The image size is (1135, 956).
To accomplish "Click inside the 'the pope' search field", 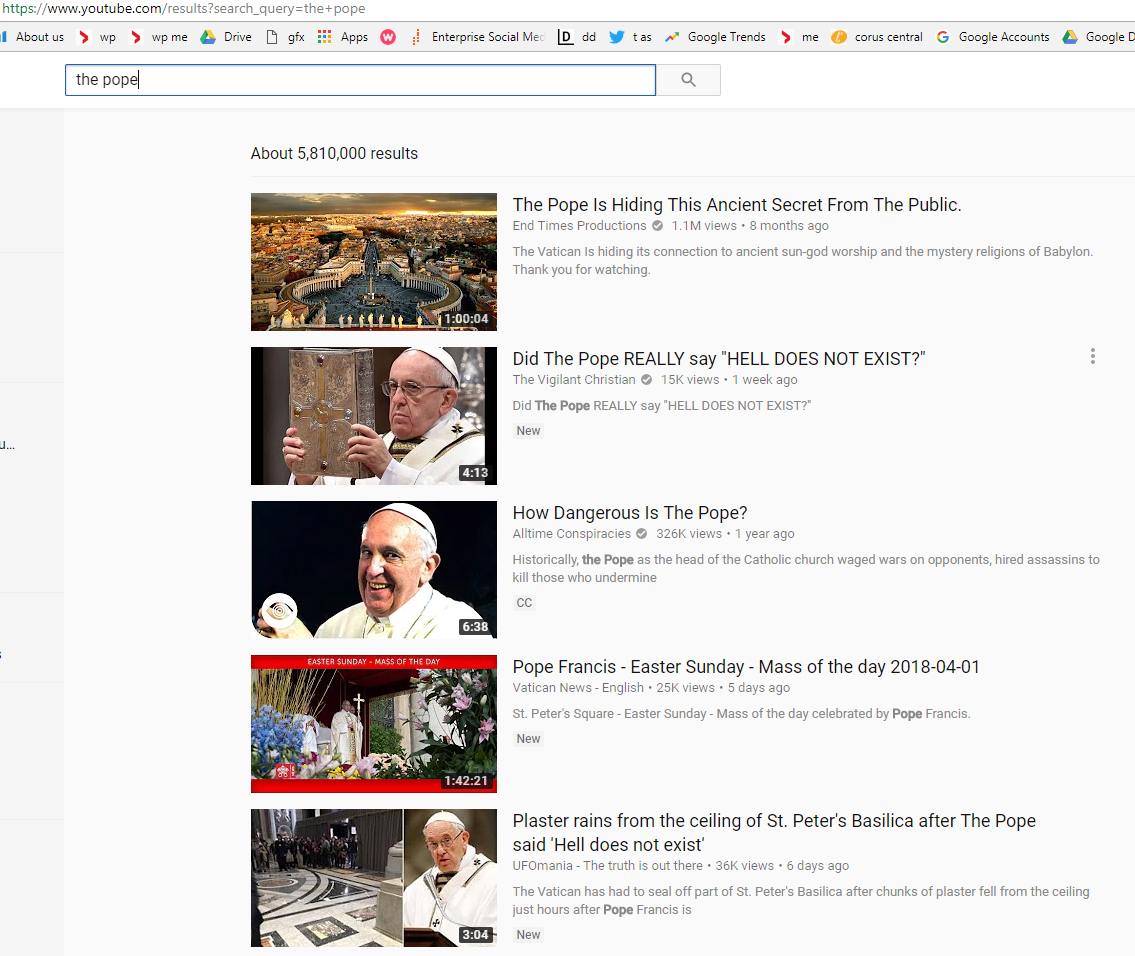I will coord(360,80).
